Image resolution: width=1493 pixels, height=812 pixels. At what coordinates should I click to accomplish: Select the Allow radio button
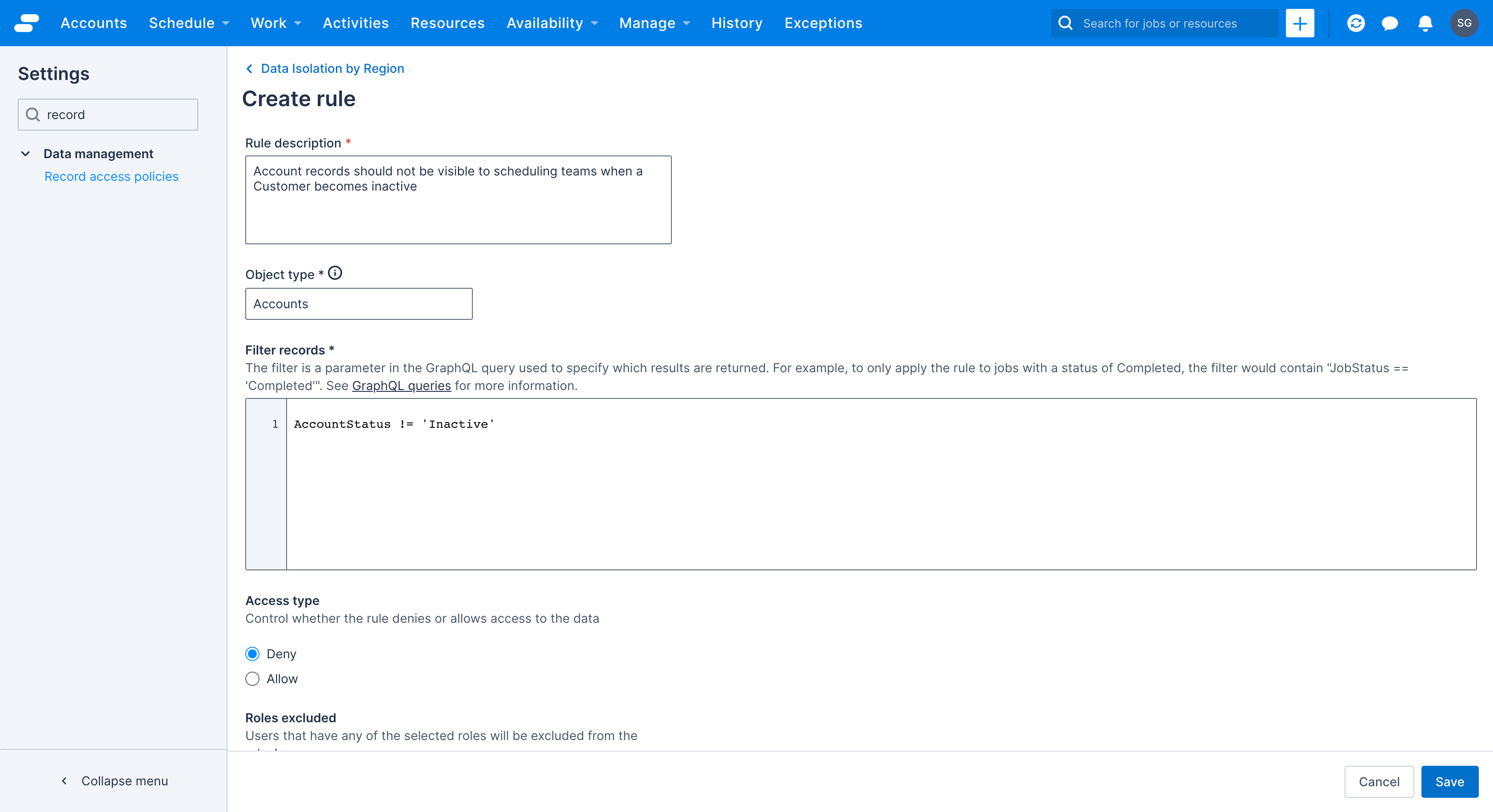252,679
